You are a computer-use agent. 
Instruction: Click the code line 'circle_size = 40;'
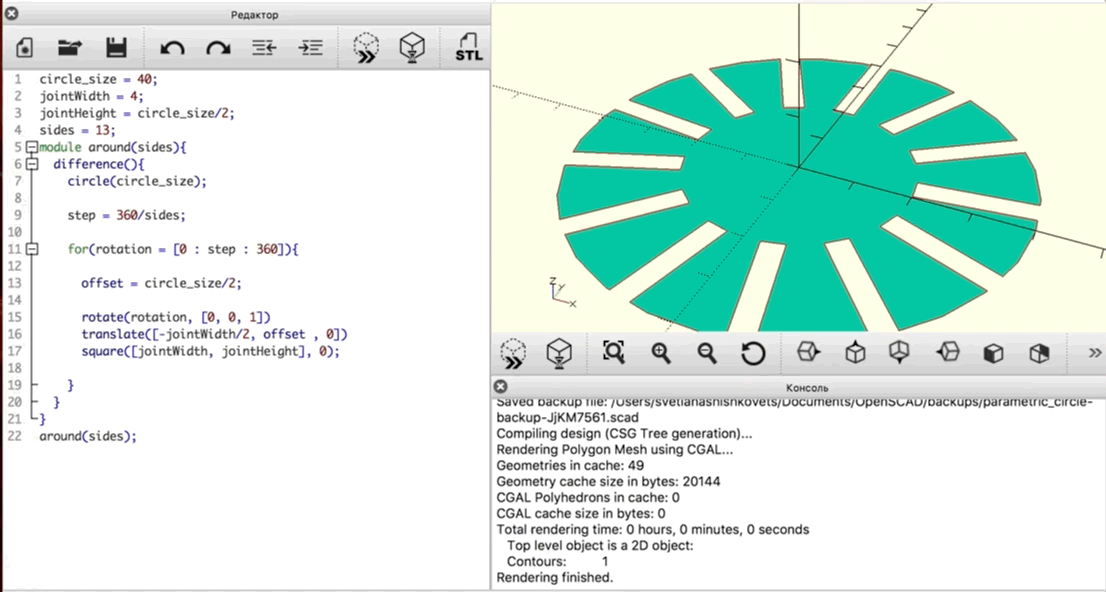tap(99, 79)
